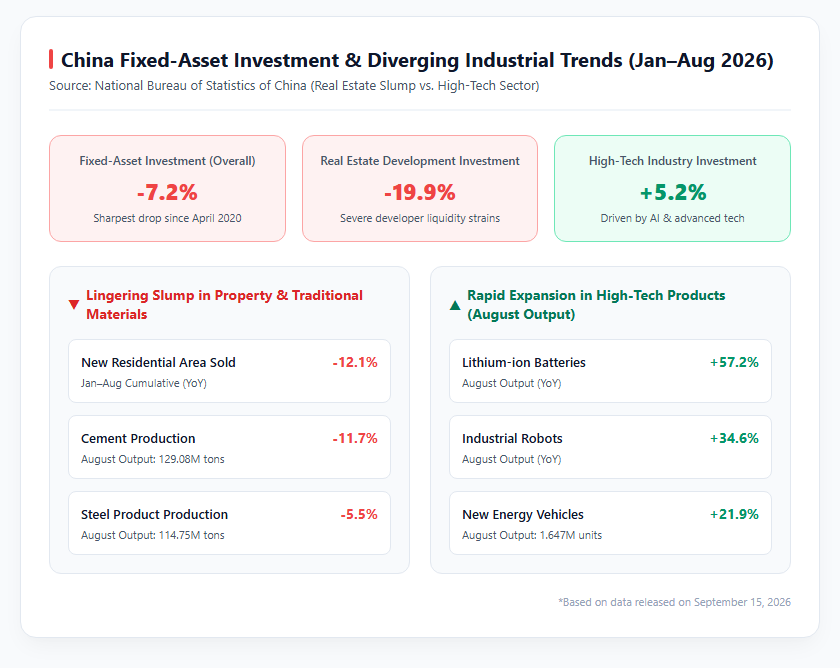The height and width of the screenshot is (668, 840).
Task: Click the 'Lingering Slump in Property' section heading
Action: tap(224, 304)
